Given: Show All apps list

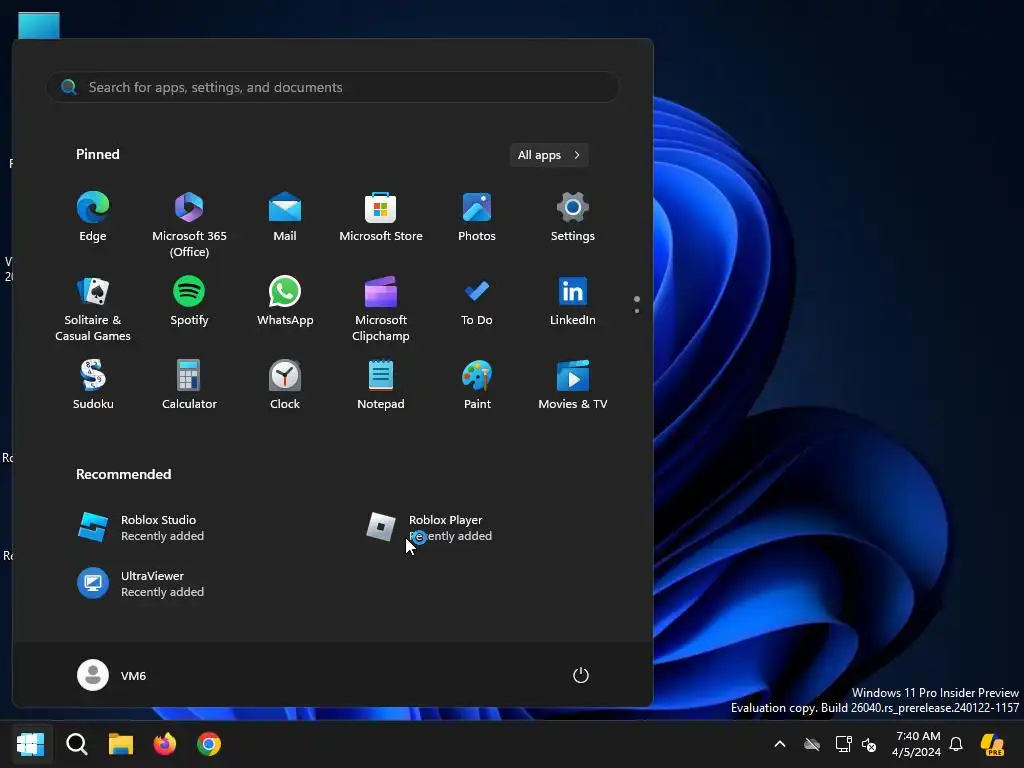Looking at the screenshot, I should pos(549,155).
